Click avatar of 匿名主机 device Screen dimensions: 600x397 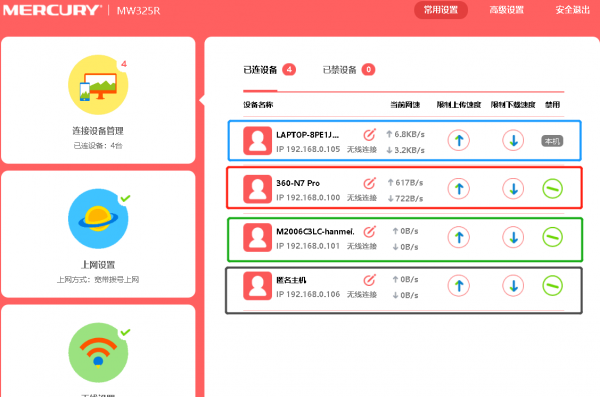[258, 286]
